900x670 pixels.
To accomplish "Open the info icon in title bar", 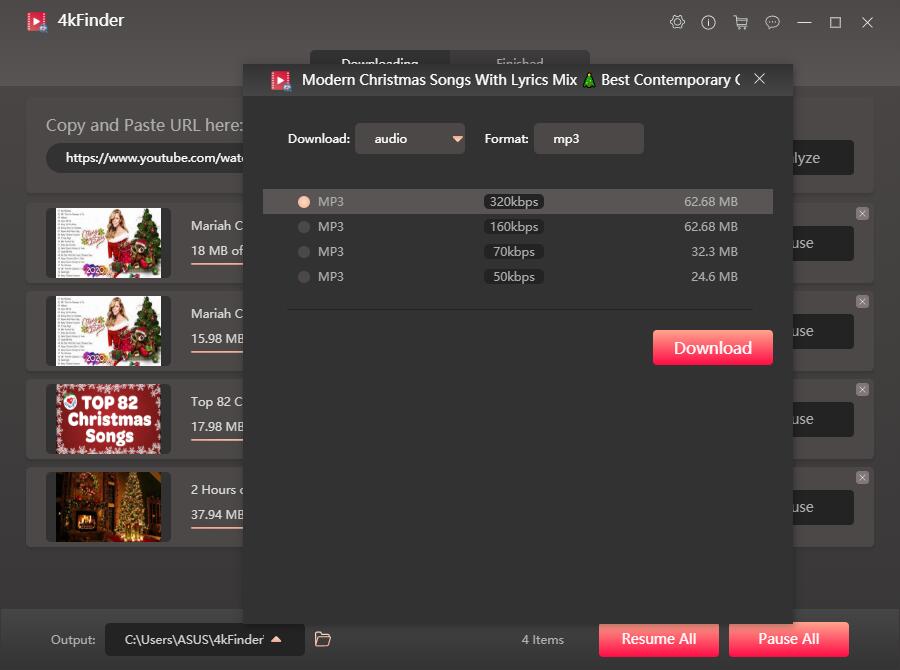I will tap(708, 22).
